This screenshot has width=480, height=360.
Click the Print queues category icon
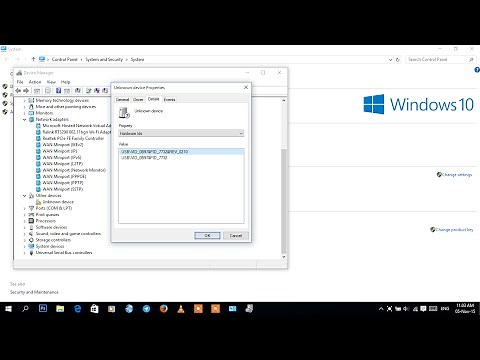pyautogui.click(x=31, y=215)
